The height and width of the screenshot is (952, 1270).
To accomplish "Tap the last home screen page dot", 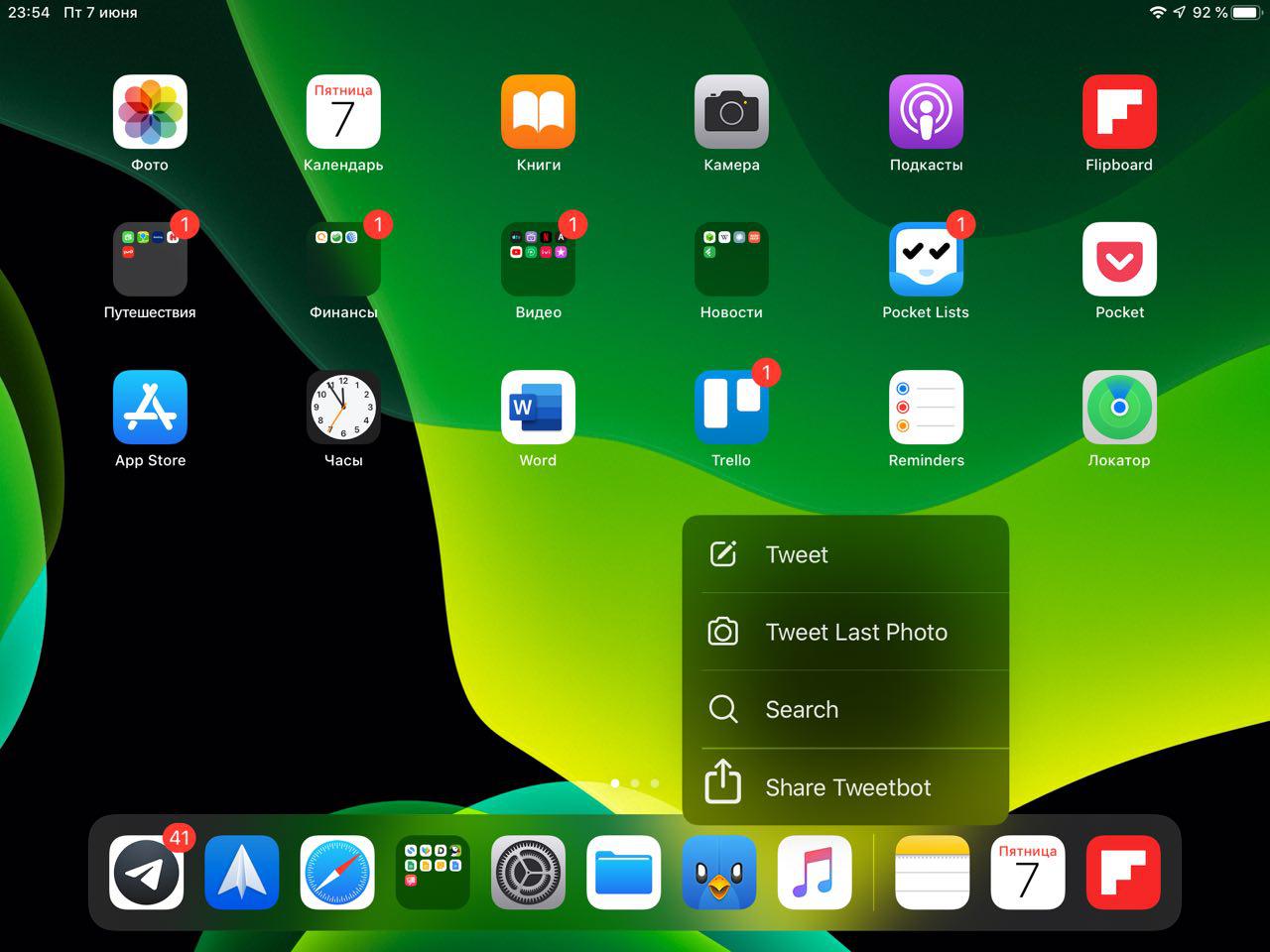I will [655, 783].
